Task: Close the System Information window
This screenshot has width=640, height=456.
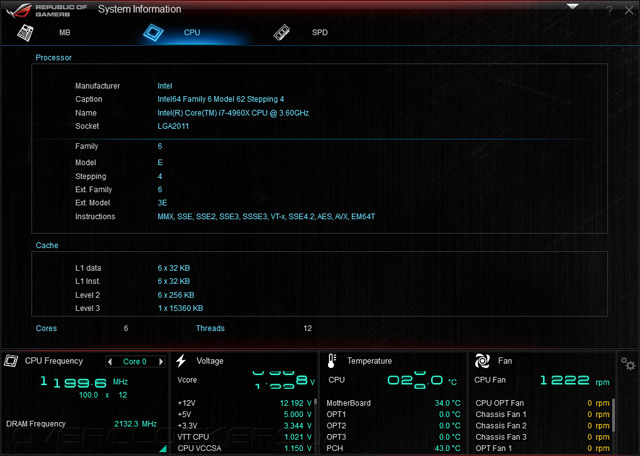Action: [629, 10]
